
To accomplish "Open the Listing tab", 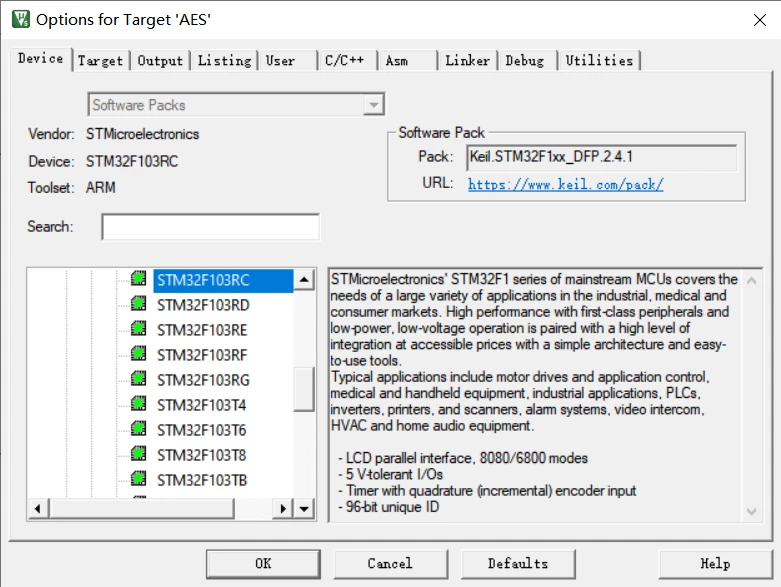I will pyautogui.click(x=225, y=61).
